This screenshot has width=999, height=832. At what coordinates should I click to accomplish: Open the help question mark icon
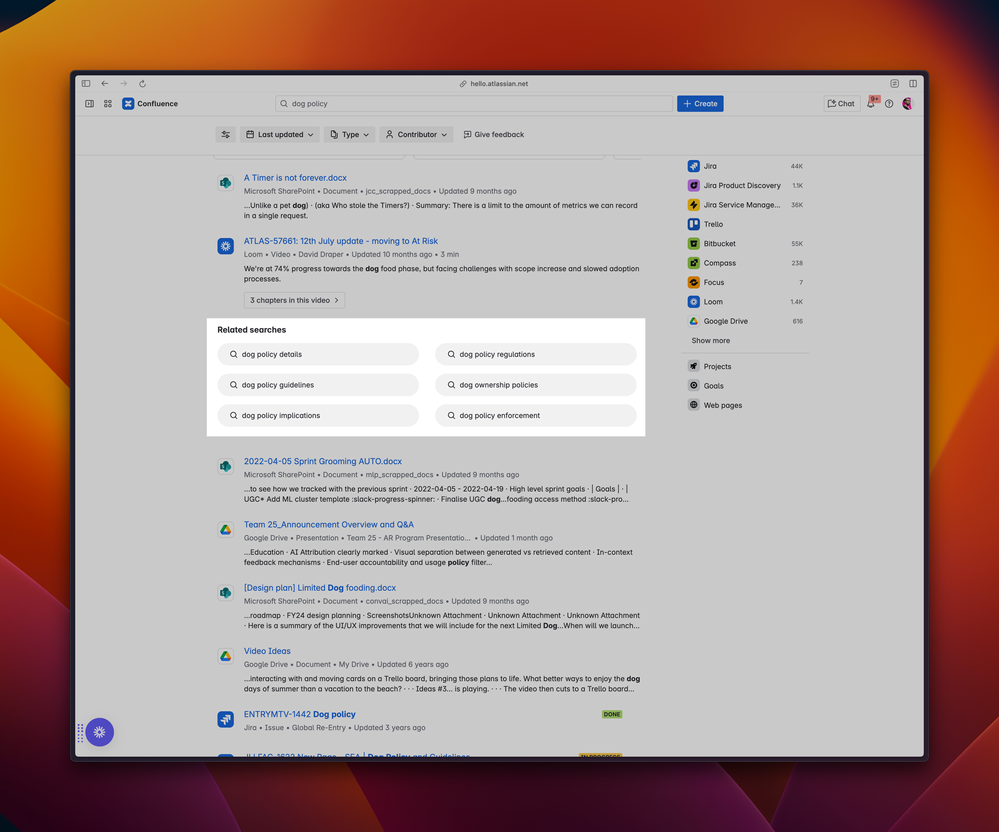[x=889, y=103]
